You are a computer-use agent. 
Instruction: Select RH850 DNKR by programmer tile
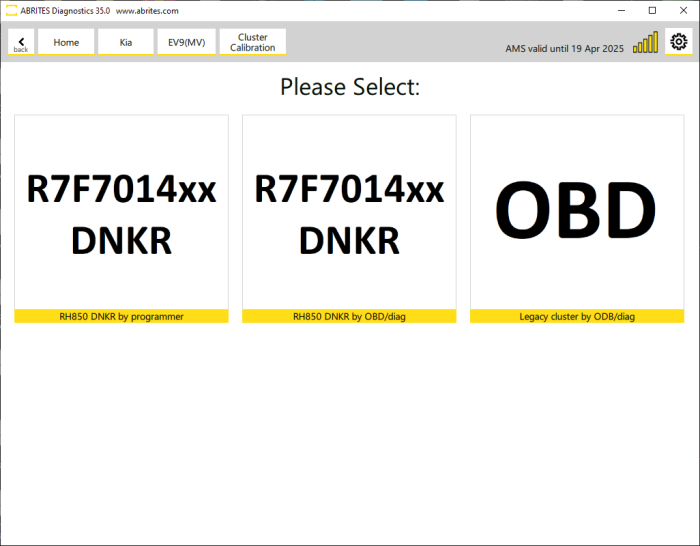point(121,219)
